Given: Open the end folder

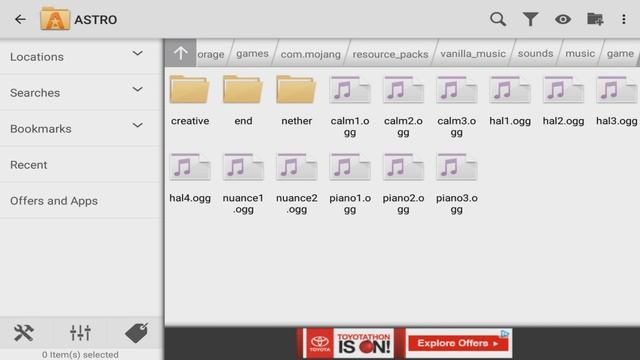Looking at the screenshot, I should (x=243, y=100).
